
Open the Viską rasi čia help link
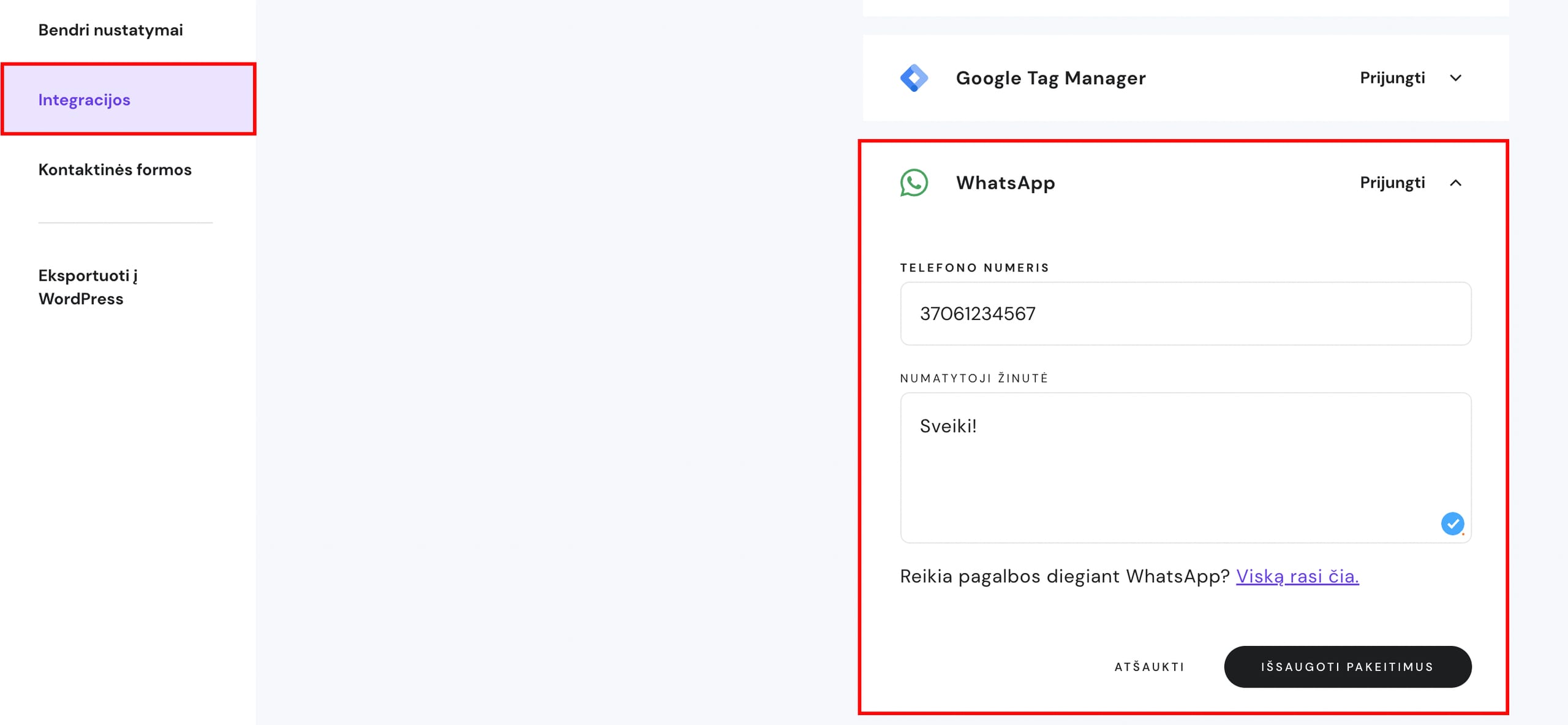click(1297, 576)
